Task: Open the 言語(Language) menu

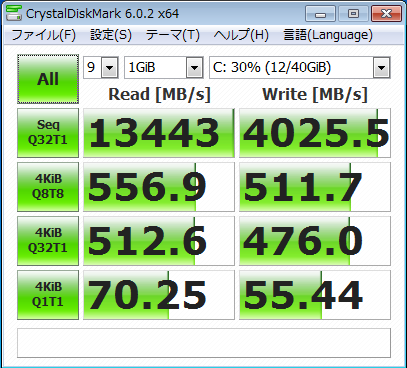Action: pos(328,35)
